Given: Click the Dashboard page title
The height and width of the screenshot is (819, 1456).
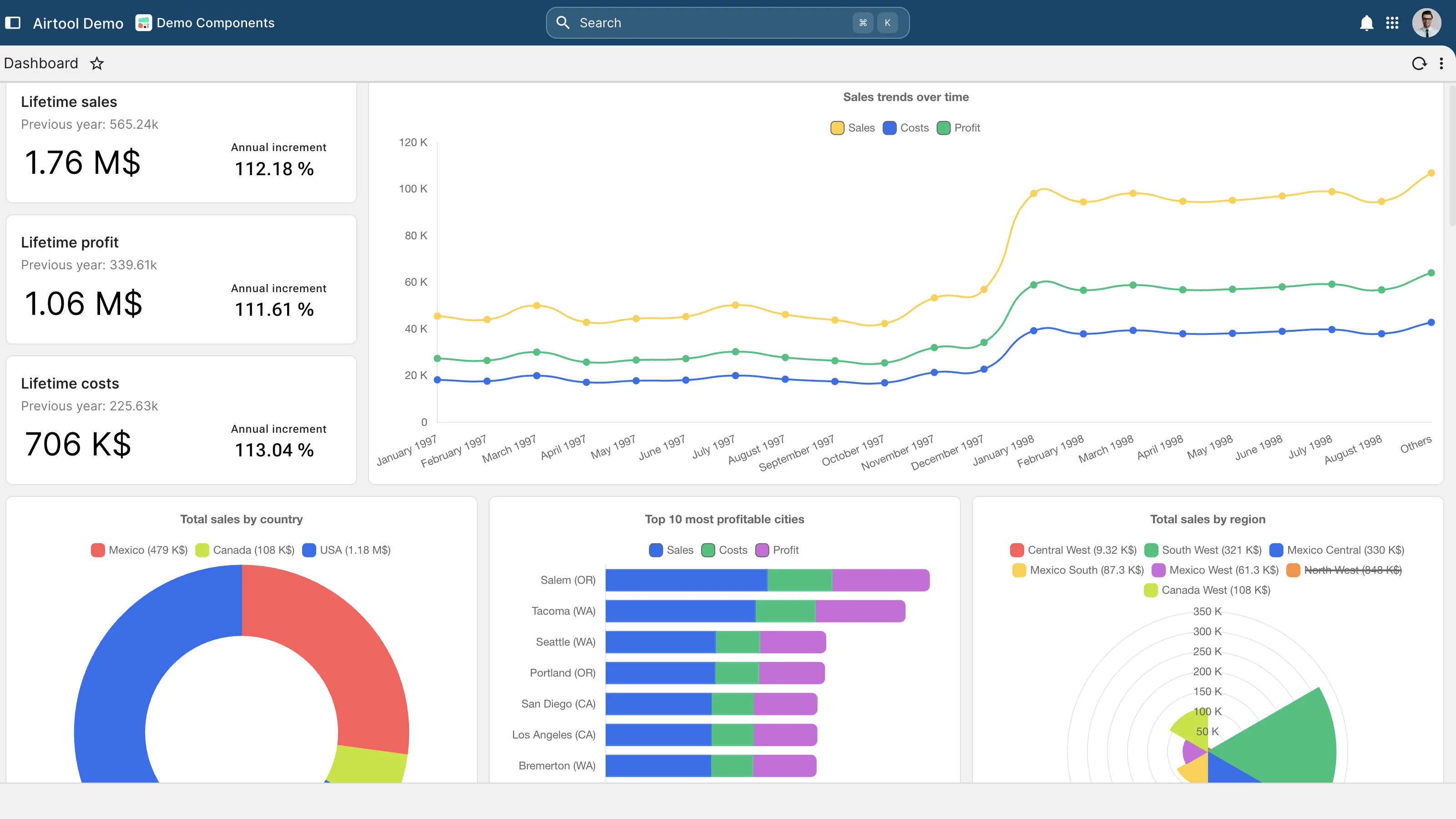Looking at the screenshot, I should (x=40, y=63).
